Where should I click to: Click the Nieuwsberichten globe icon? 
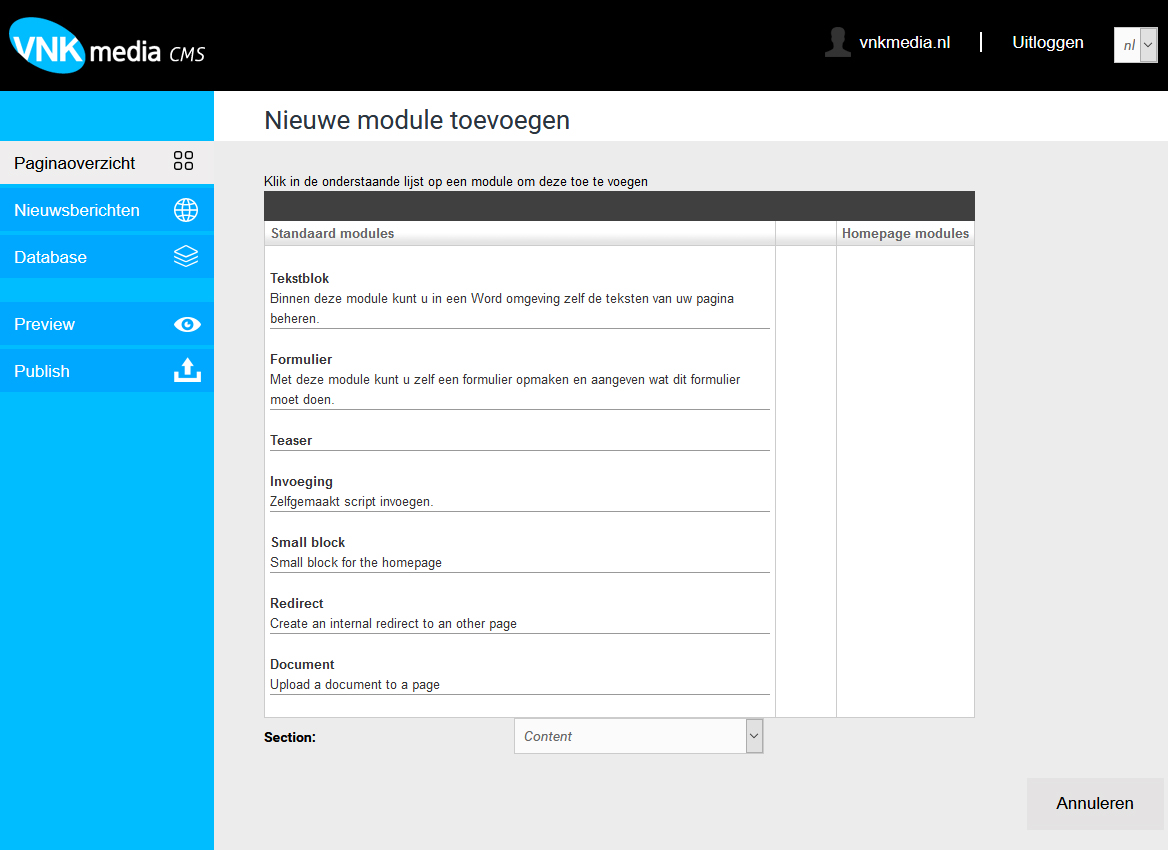[186, 210]
